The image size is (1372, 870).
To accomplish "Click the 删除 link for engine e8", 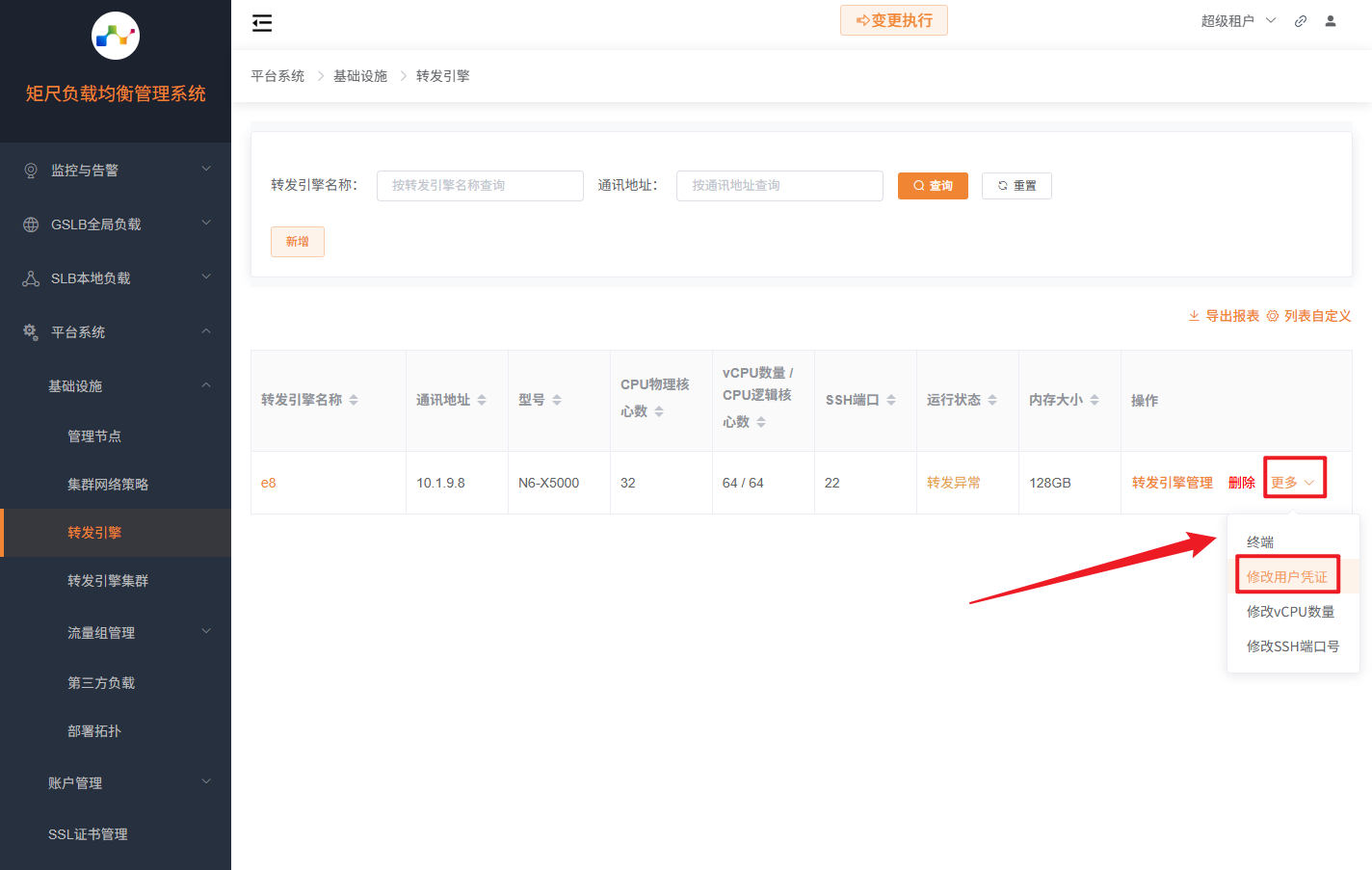I will (1242, 482).
